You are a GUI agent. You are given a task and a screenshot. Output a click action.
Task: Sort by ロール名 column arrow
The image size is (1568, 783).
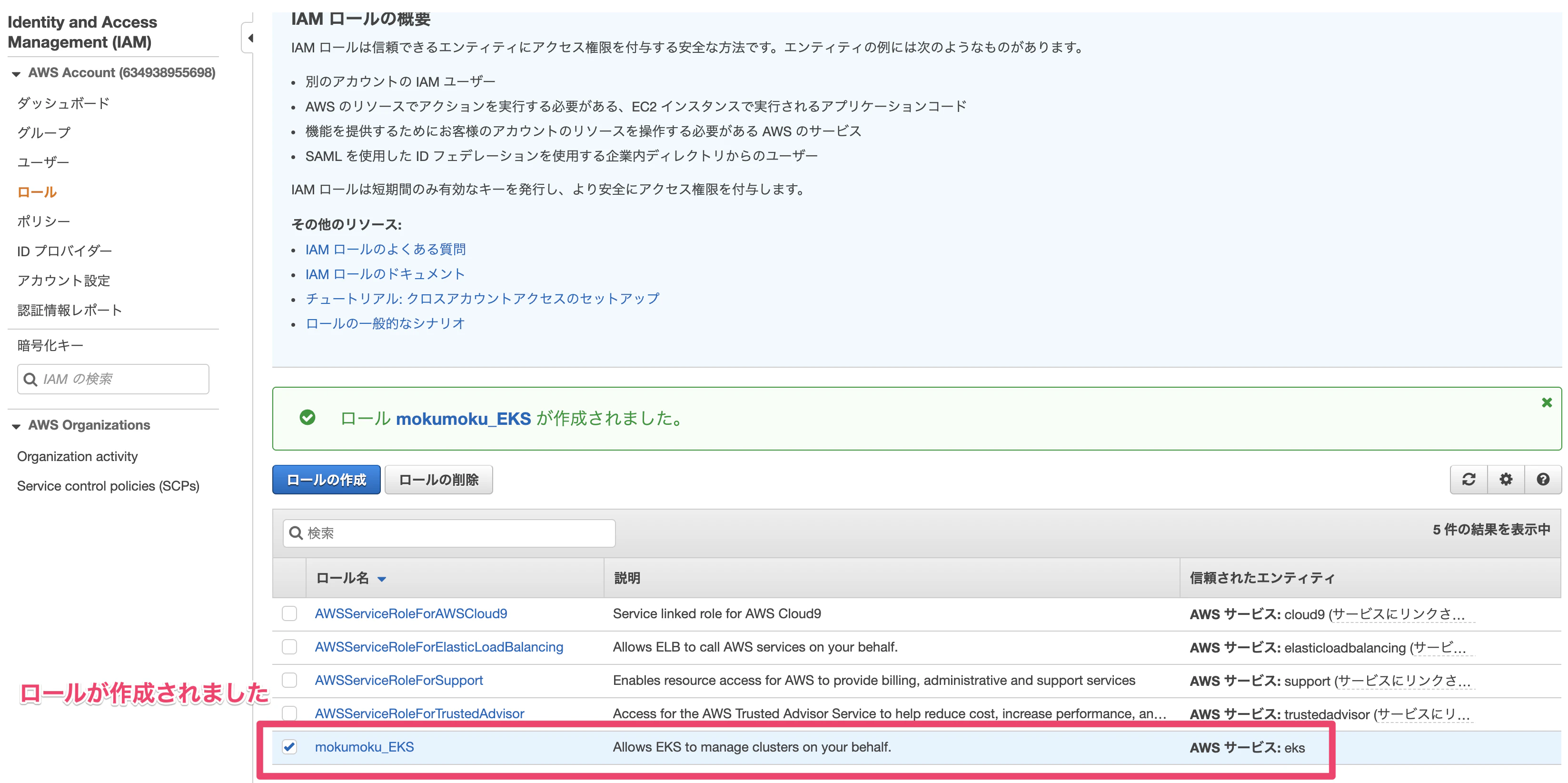pos(382,579)
